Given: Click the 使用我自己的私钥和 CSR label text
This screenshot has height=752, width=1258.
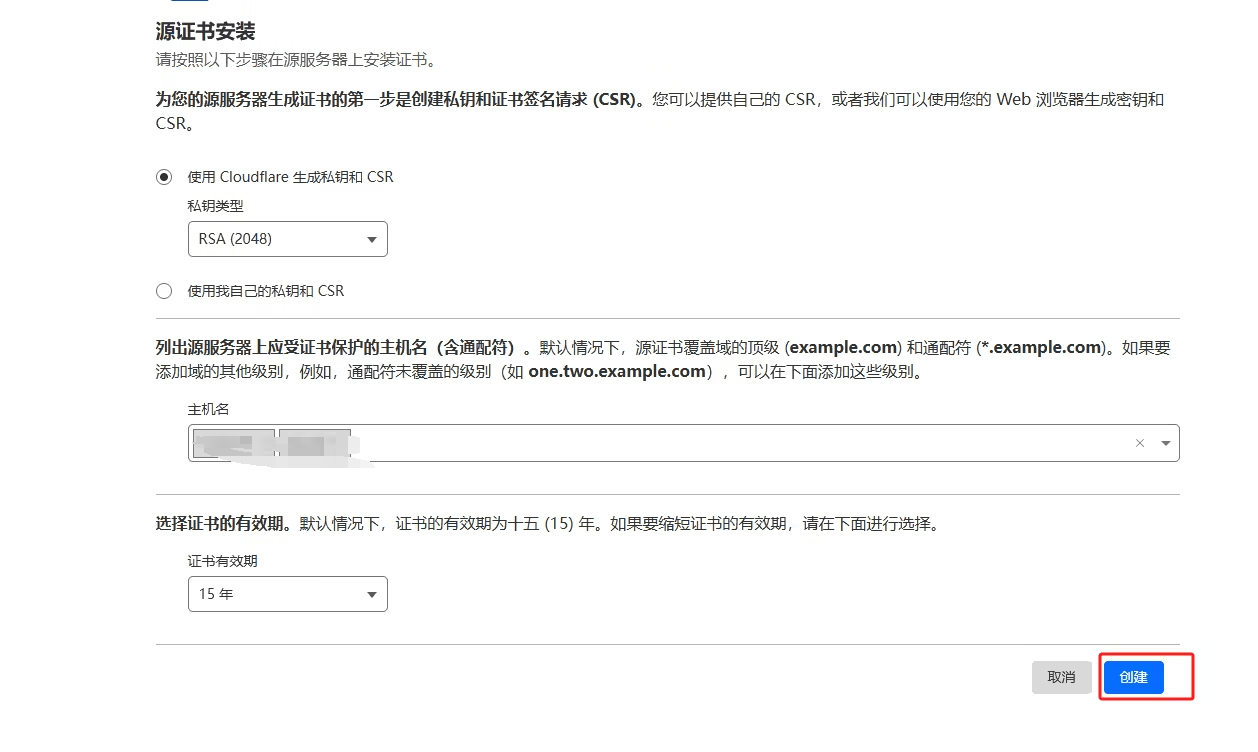Looking at the screenshot, I should click(x=266, y=291).
